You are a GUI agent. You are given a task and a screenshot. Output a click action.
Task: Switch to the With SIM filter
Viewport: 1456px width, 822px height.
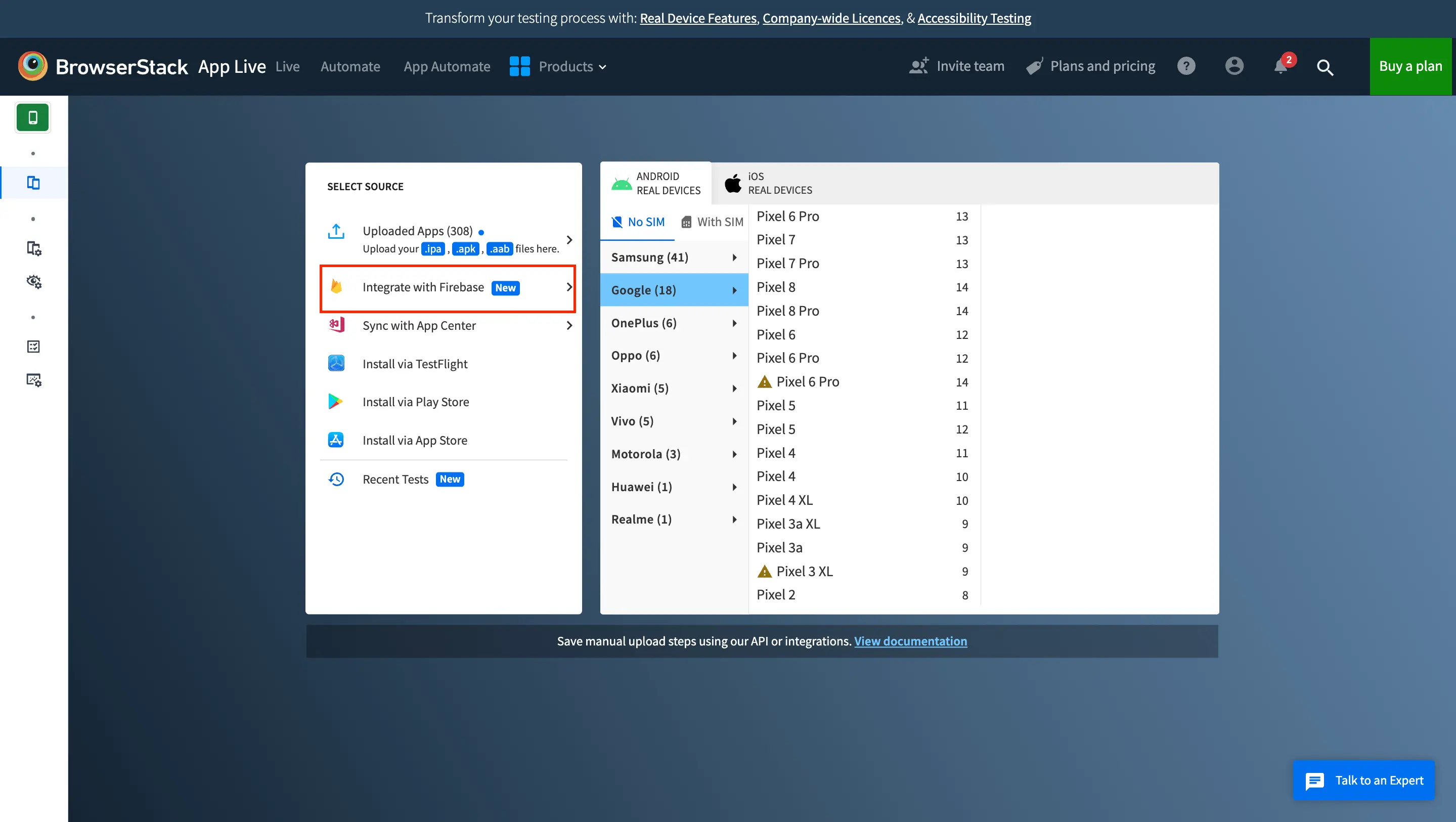(712, 222)
